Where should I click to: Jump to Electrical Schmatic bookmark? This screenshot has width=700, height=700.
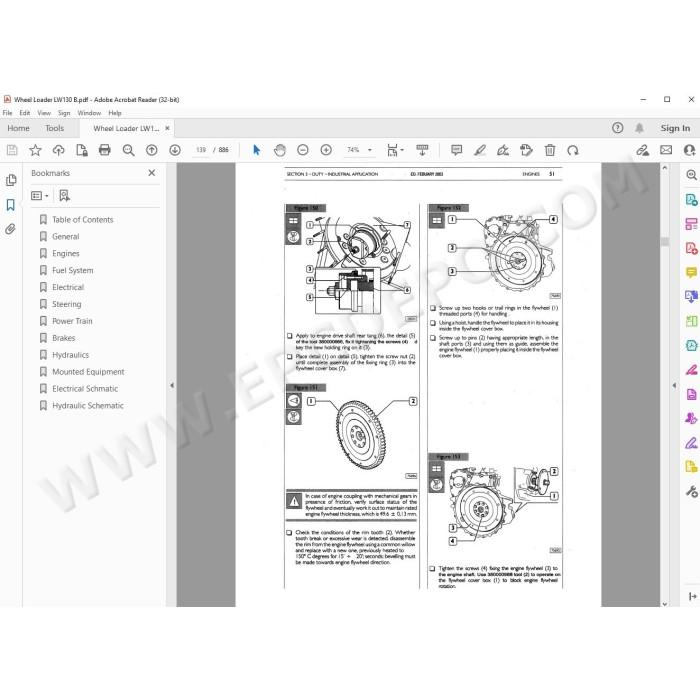tap(85, 389)
